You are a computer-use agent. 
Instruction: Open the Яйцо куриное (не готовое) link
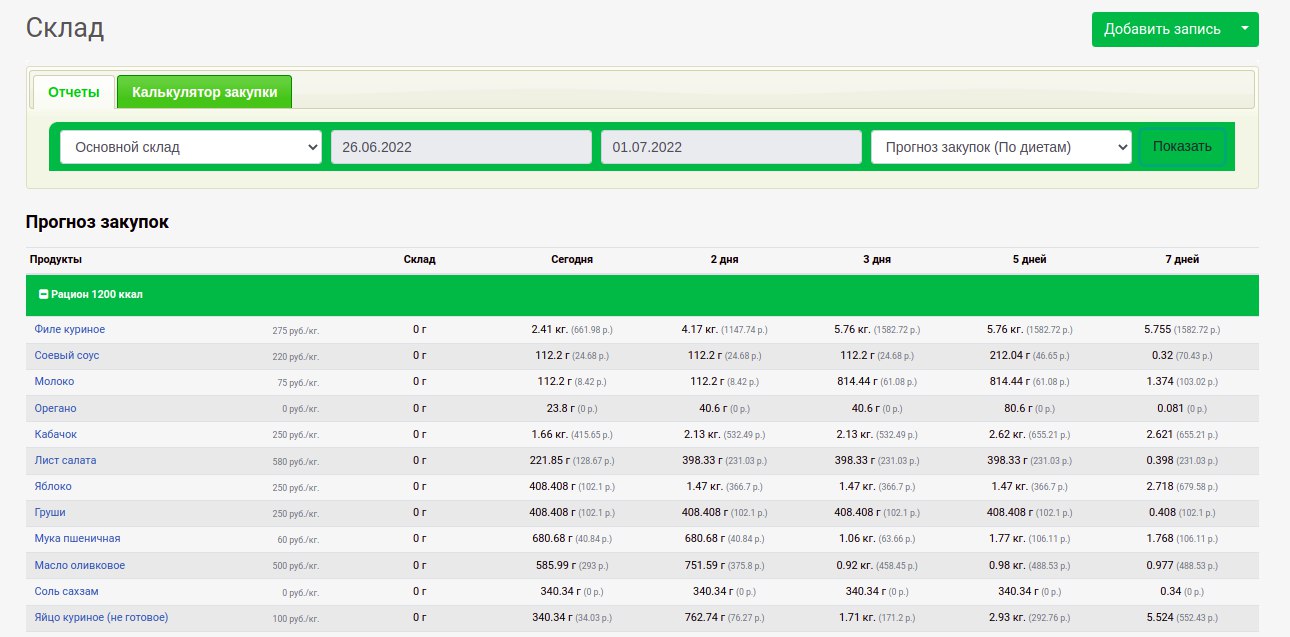[x=101, y=617]
